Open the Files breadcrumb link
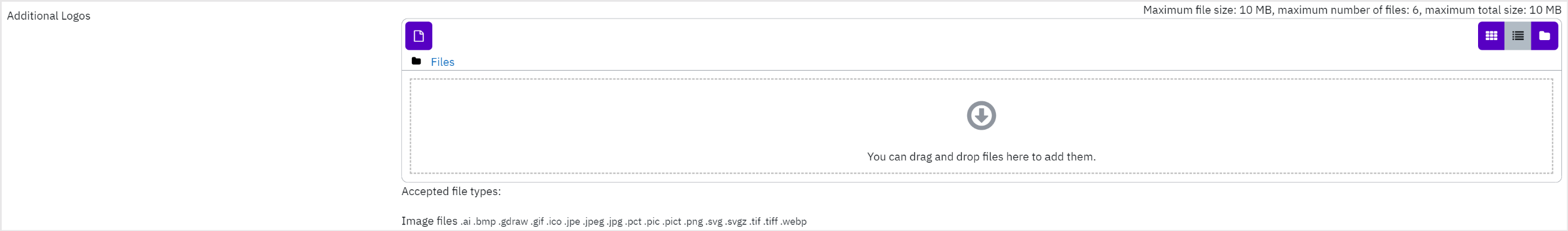The width and height of the screenshot is (1568, 231). coord(443,62)
